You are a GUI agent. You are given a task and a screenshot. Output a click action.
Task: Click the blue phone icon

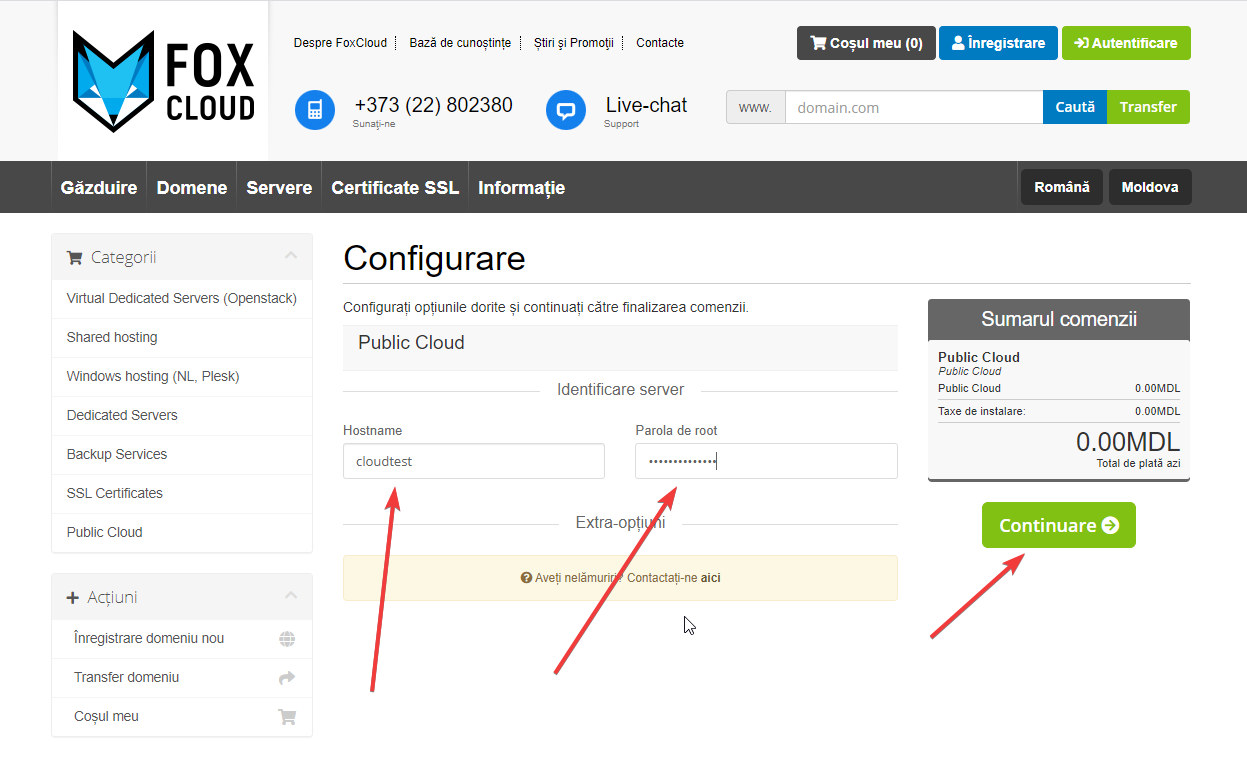tap(315, 109)
